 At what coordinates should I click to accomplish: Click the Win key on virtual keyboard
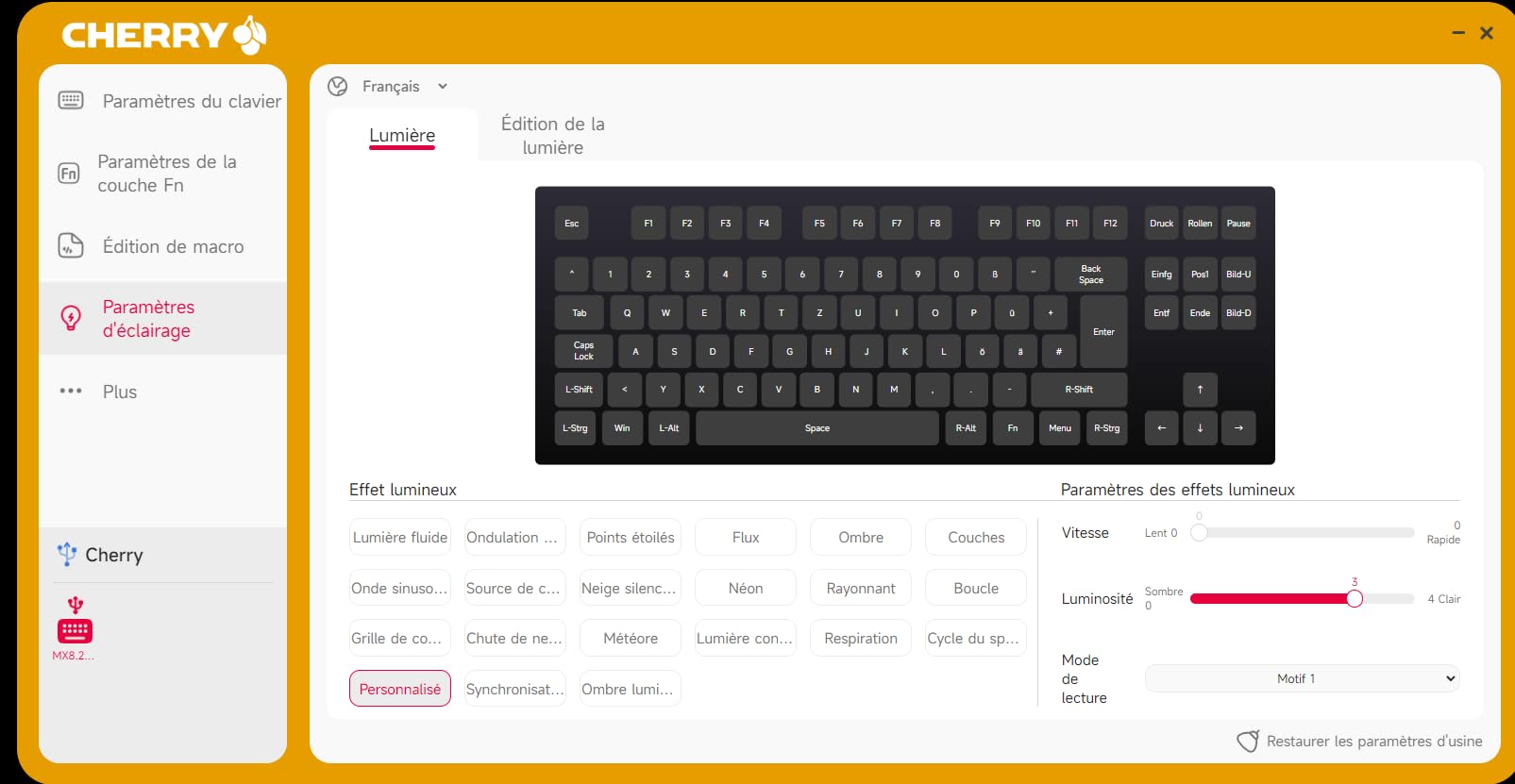pos(622,428)
